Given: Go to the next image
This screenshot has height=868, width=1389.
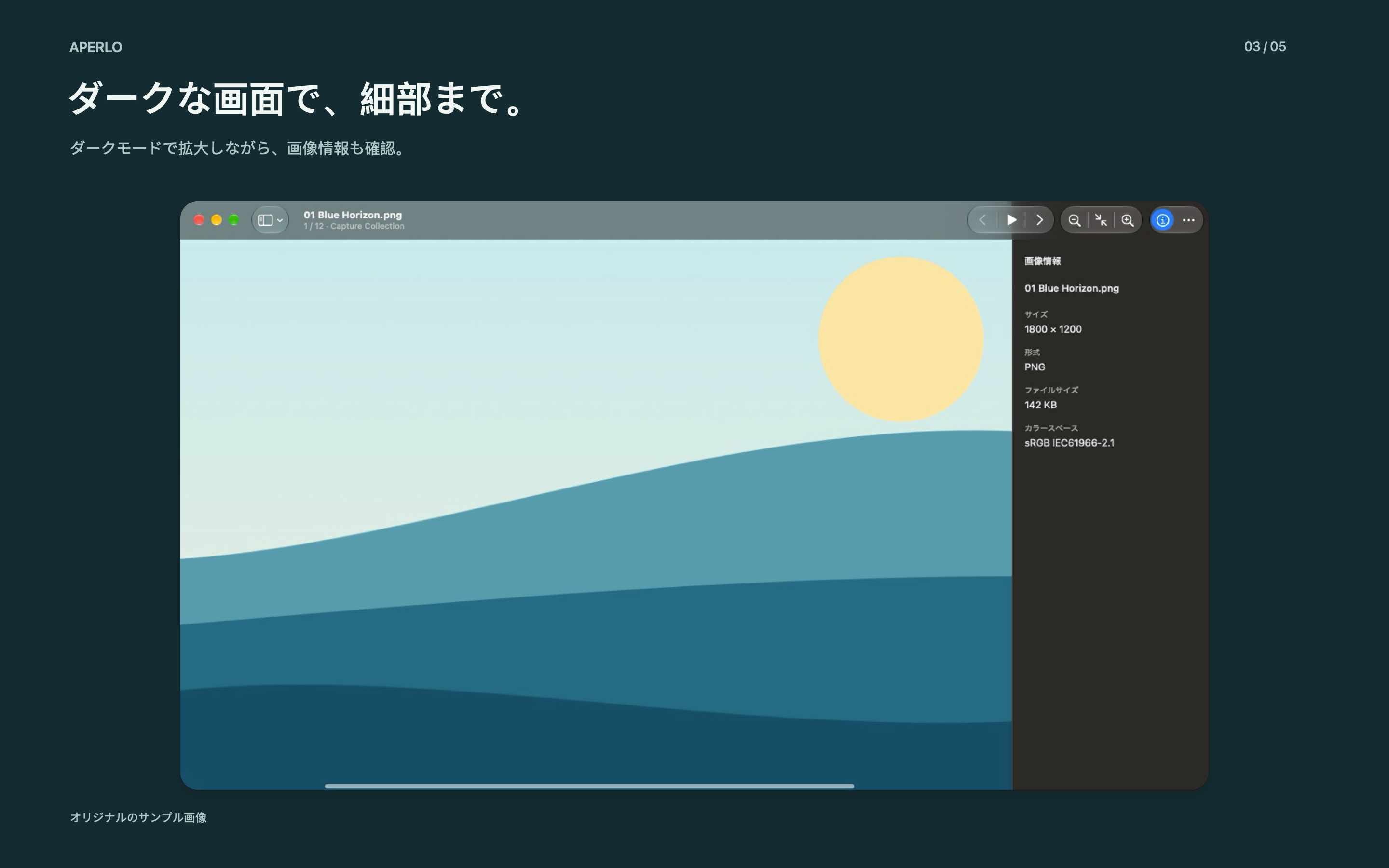Looking at the screenshot, I should [x=1039, y=220].
